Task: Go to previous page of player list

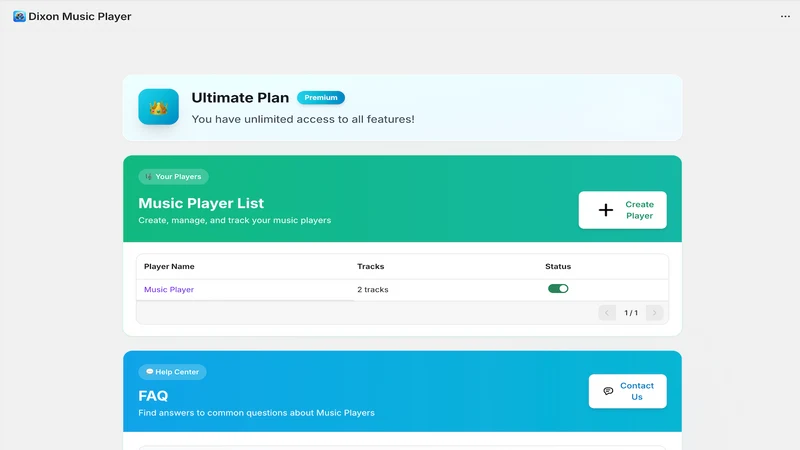Action: [607, 313]
